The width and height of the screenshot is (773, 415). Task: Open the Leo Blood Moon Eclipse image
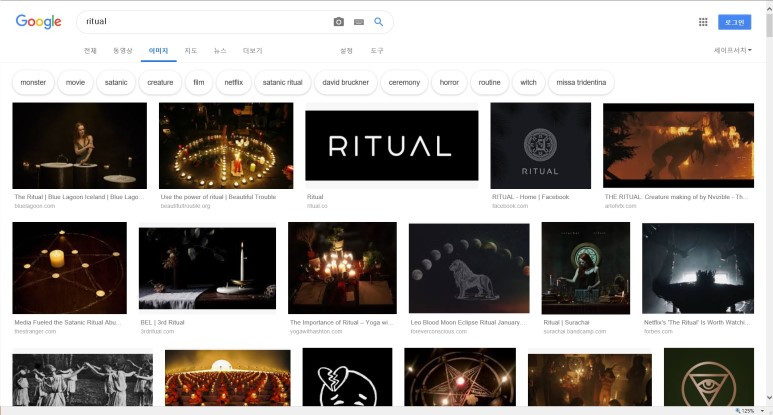(469, 268)
